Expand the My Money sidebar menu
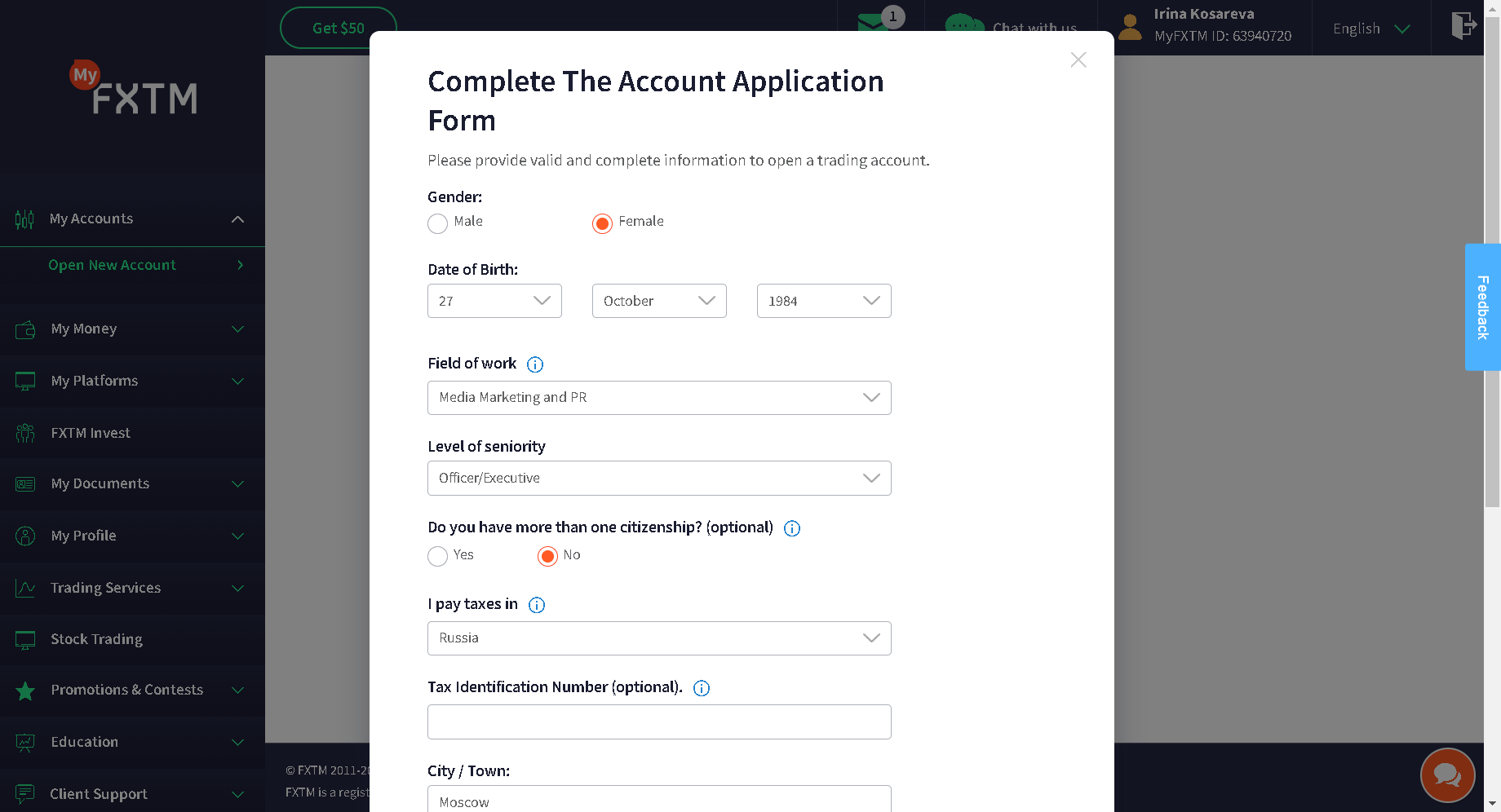 [x=131, y=329]
